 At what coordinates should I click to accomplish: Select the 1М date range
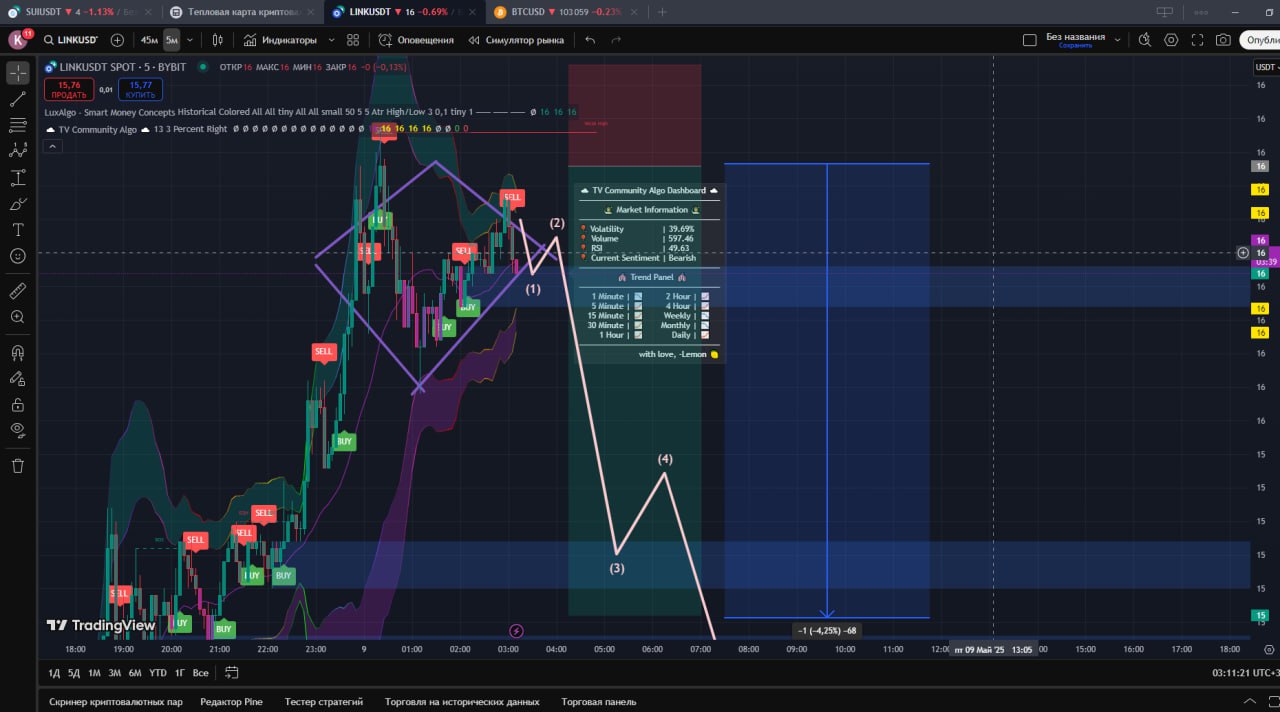(94, 673)
